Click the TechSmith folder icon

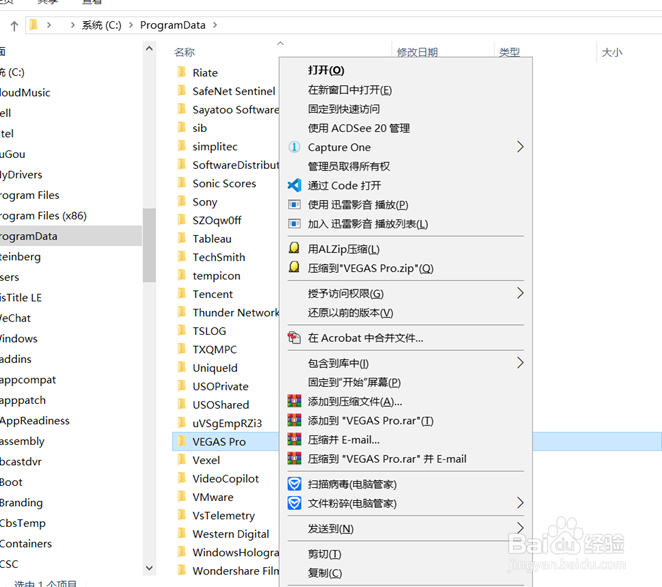coord(182,256)
